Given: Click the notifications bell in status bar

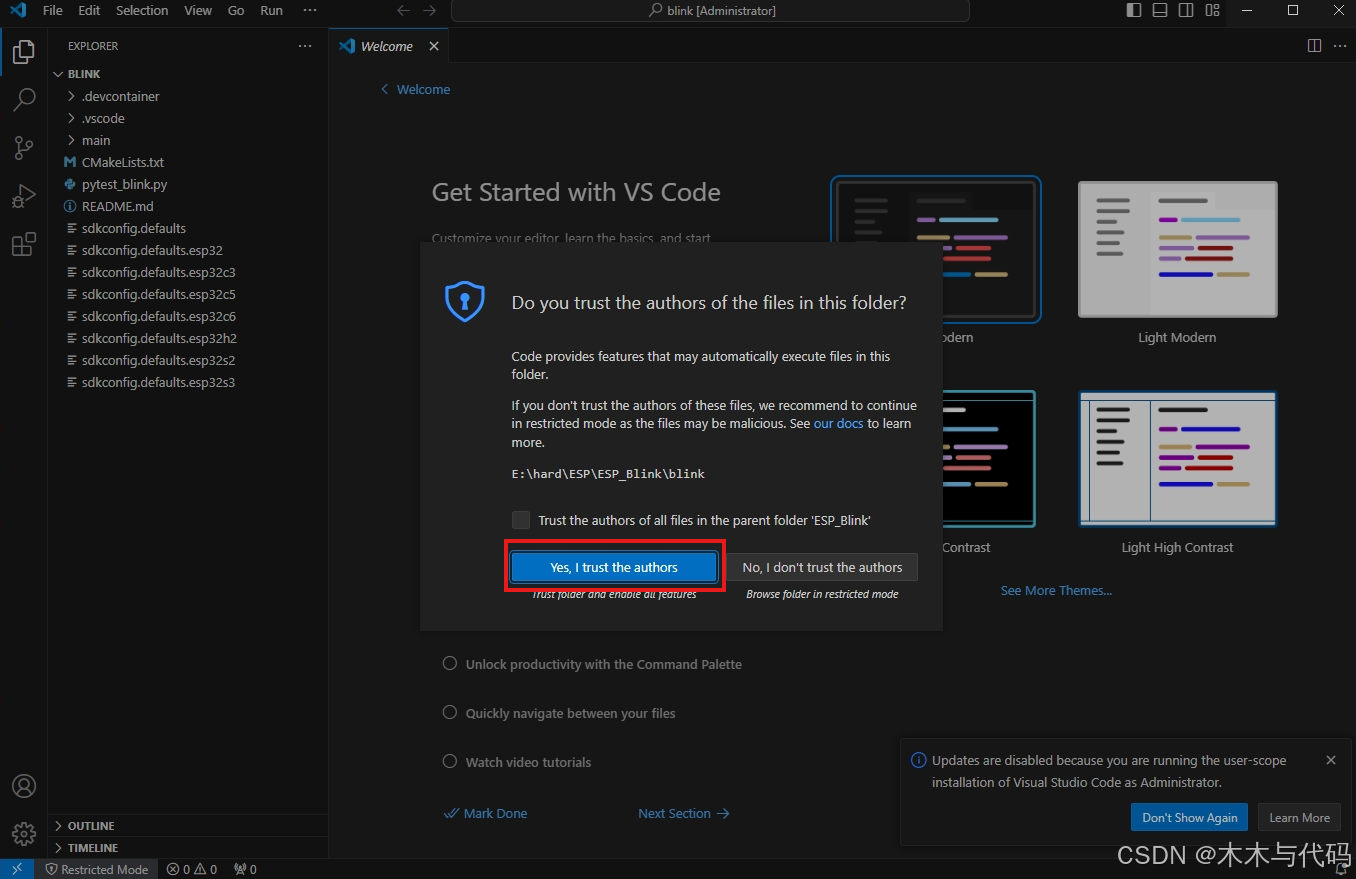Looking at the screenshot, I should click(x=1341, y=869).
